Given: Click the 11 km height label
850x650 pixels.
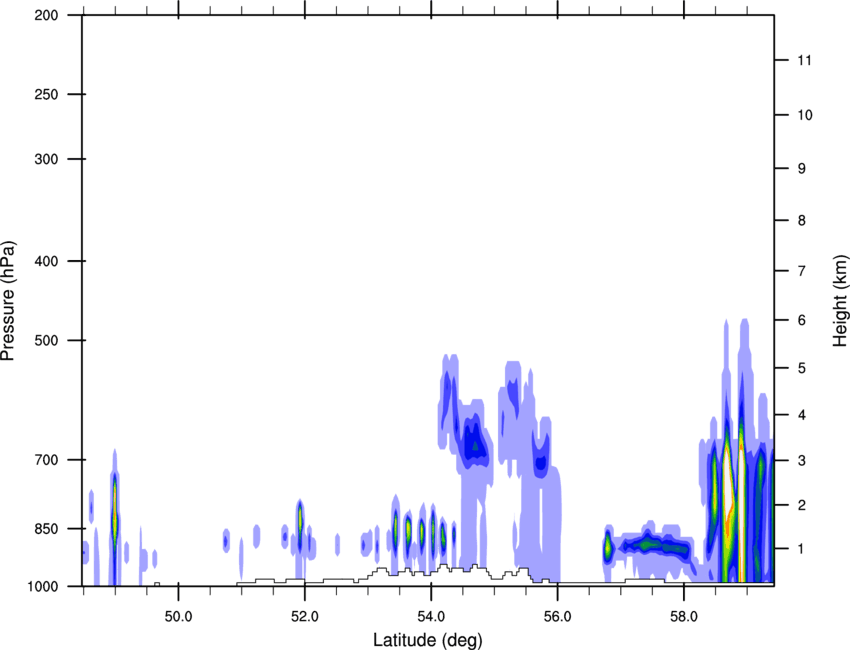Looking at the screenshot, I should [x=805, y=60].
